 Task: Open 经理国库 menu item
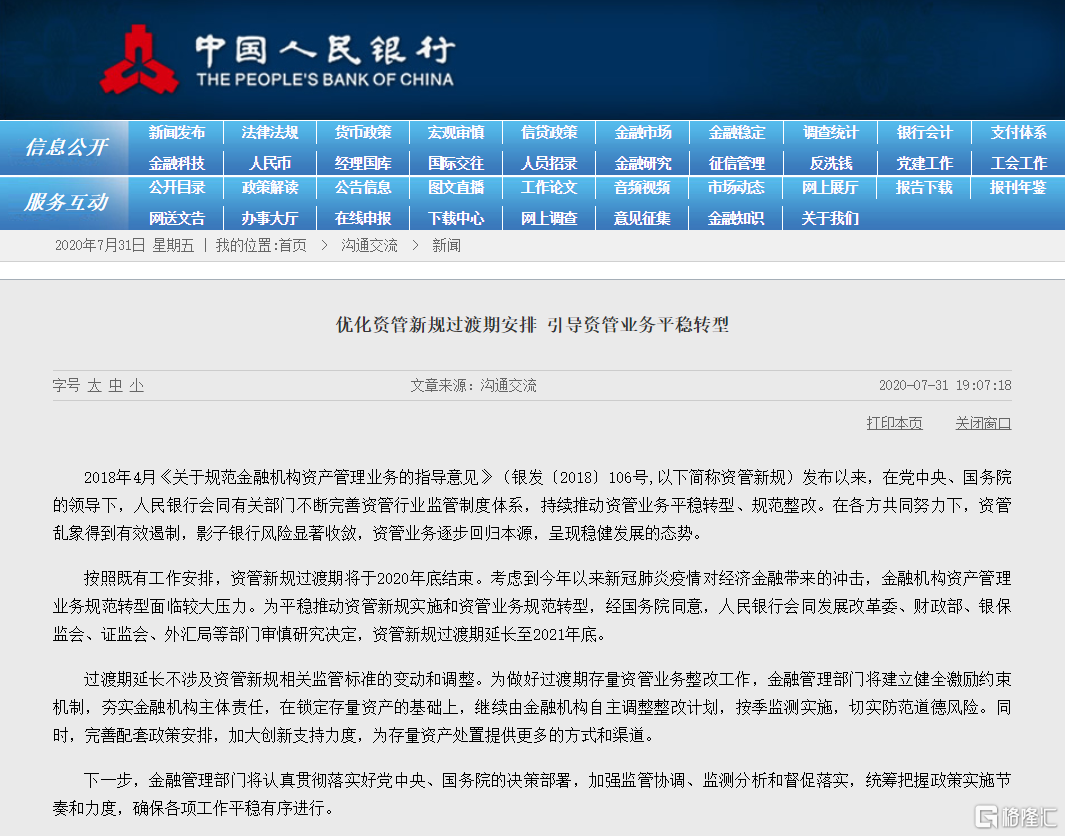click(363, 163)
